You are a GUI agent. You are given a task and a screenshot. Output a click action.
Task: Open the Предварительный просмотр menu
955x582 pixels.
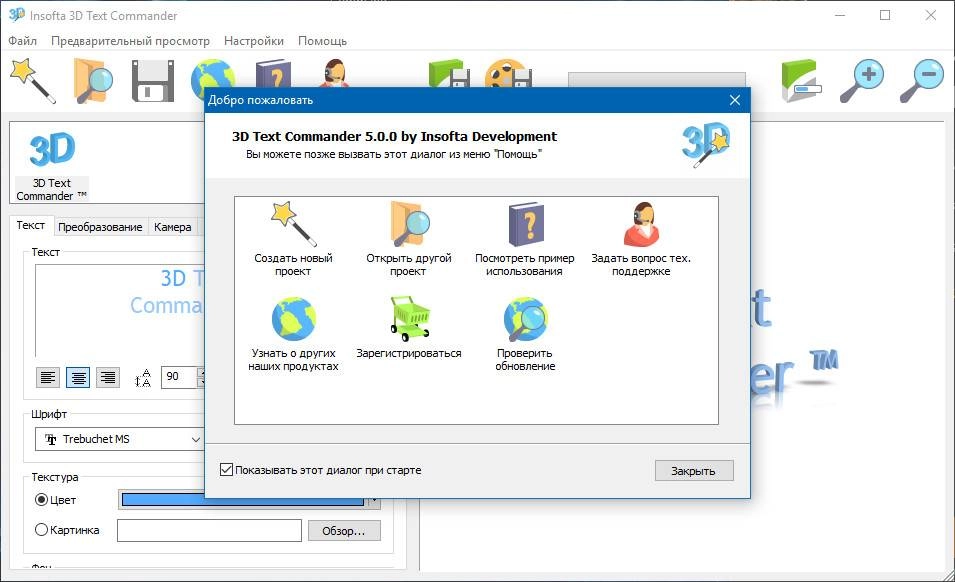tap(130, 41)
